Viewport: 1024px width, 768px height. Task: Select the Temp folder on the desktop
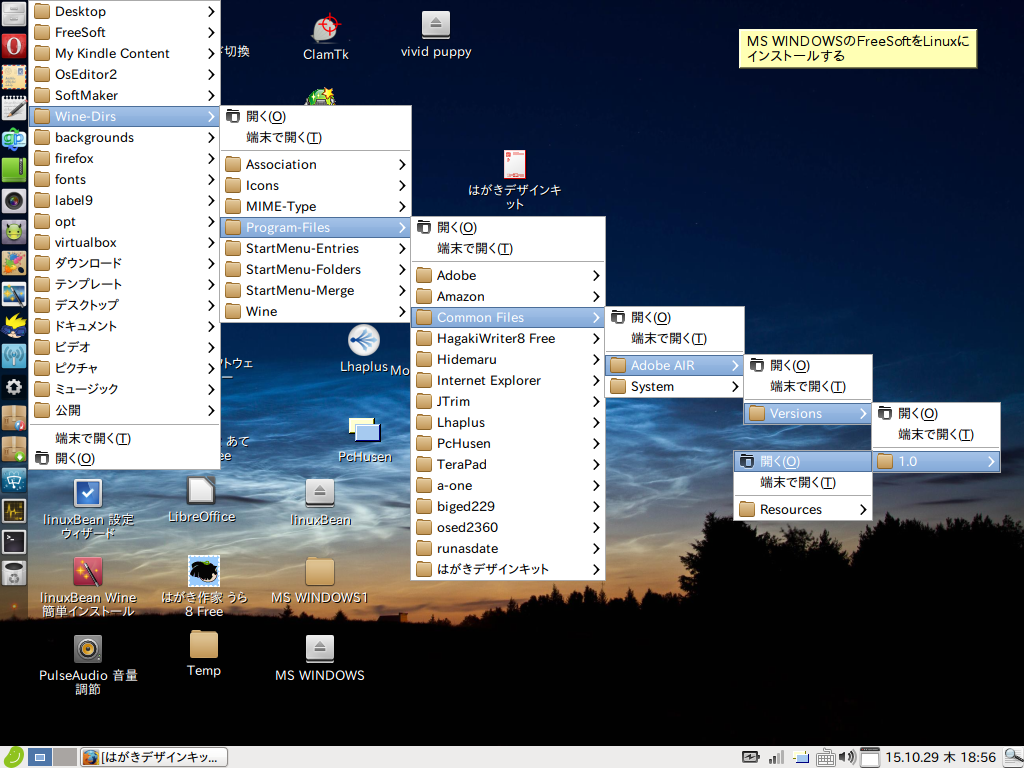[x=204, y=654]
